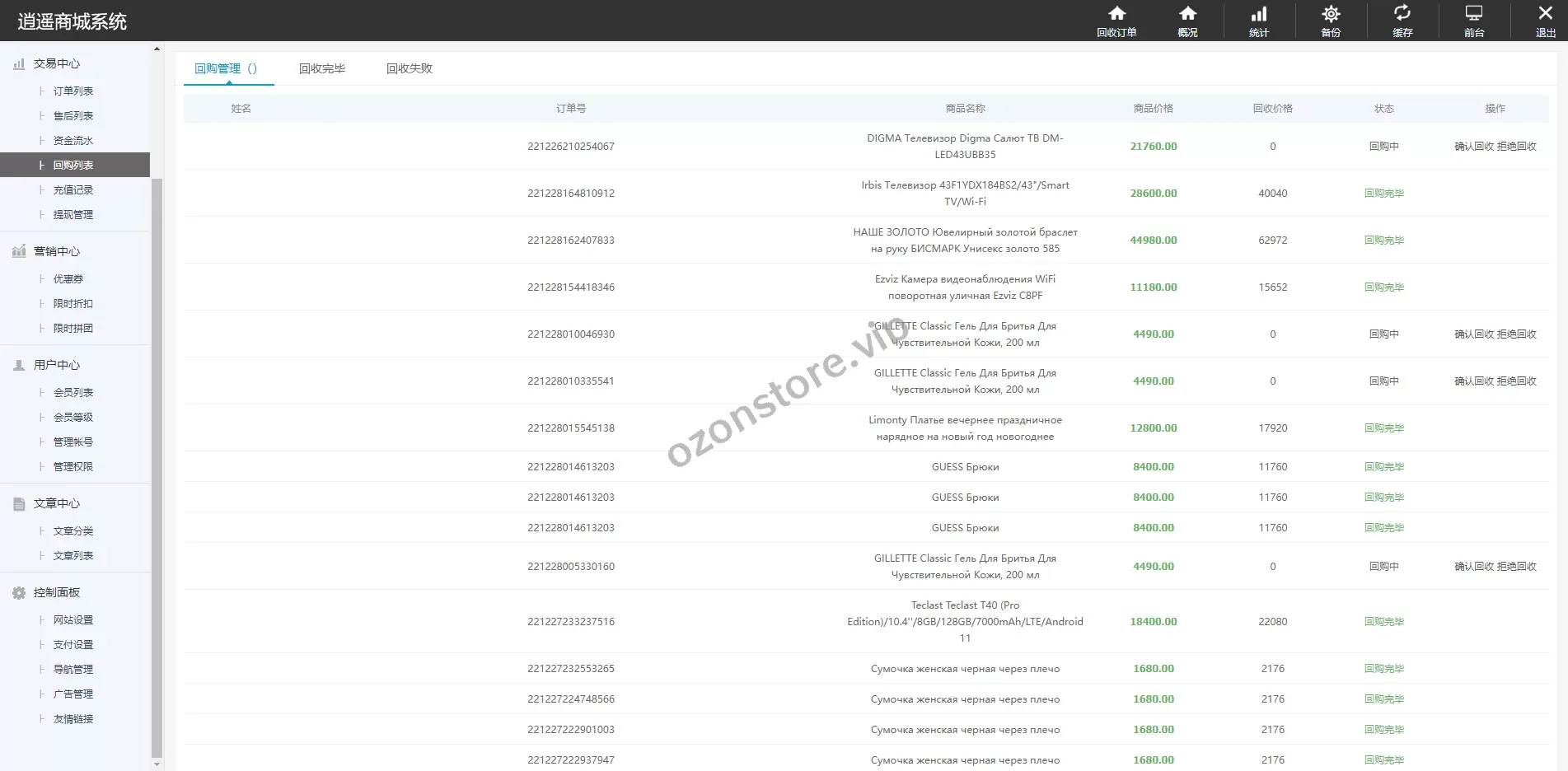This screenshot has width=1568, height=771.
Task: Toggle the 文章中心 sidebar group
Action: [56, 503]
